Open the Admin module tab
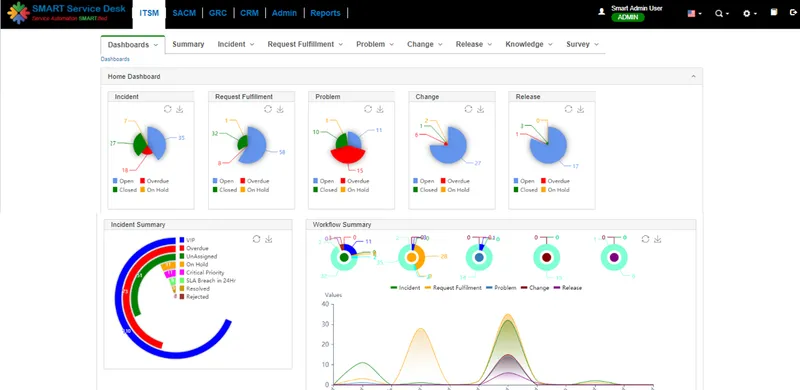 coord(284,13)
